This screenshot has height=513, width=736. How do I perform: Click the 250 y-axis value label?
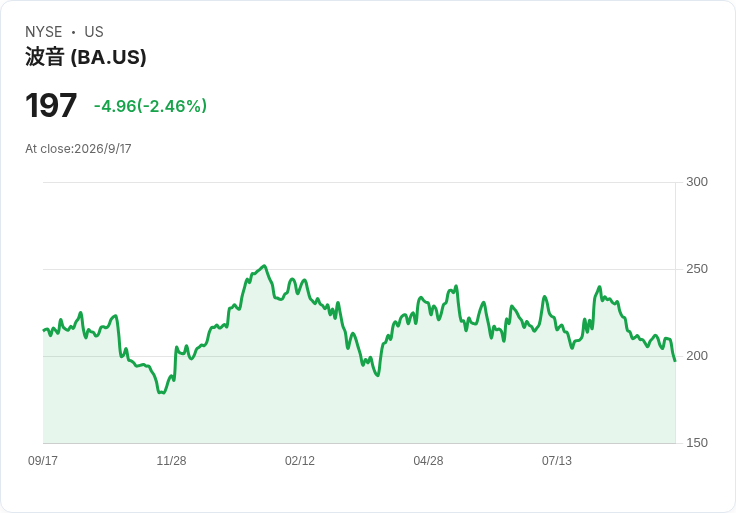point(697,269)
